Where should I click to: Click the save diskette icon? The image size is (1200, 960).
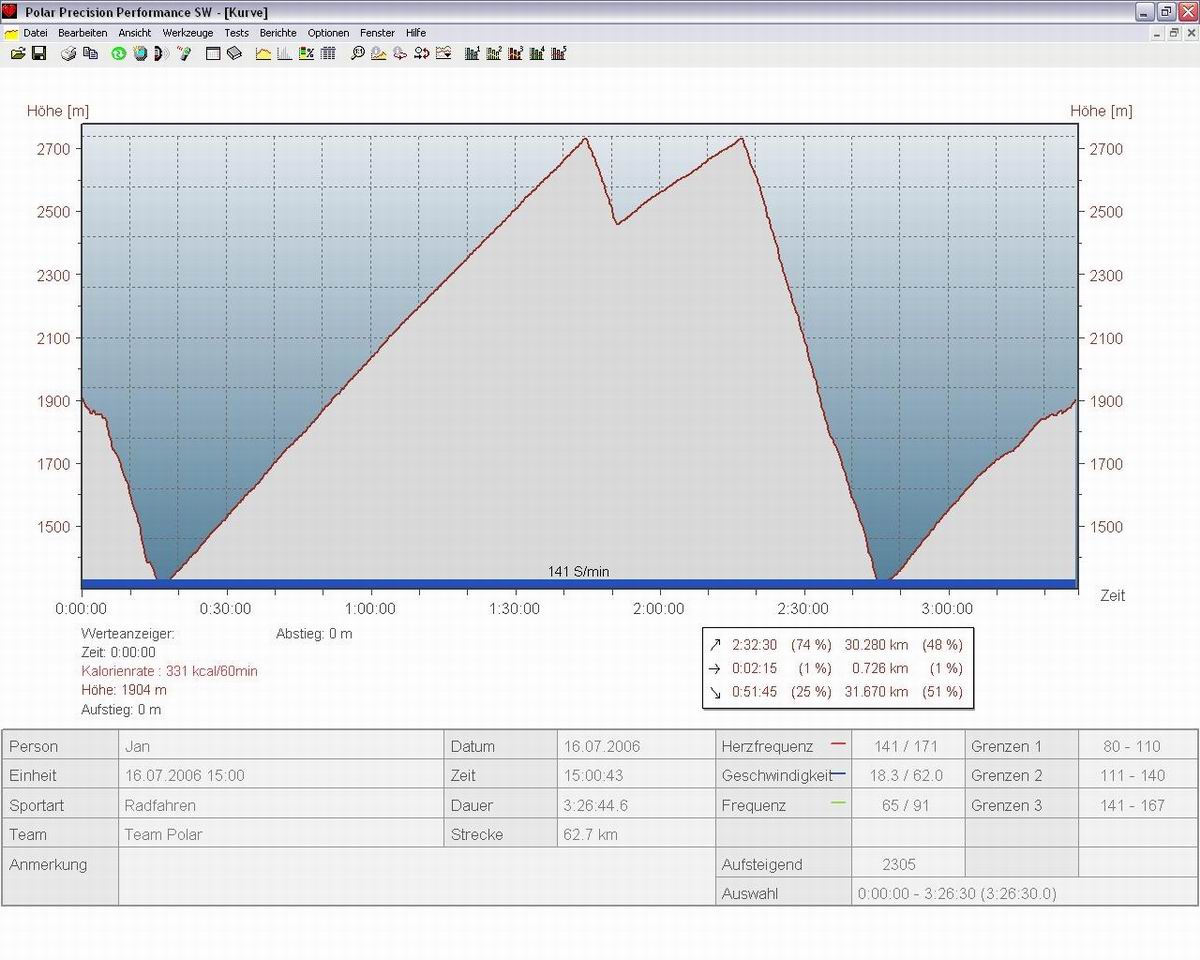39,53
